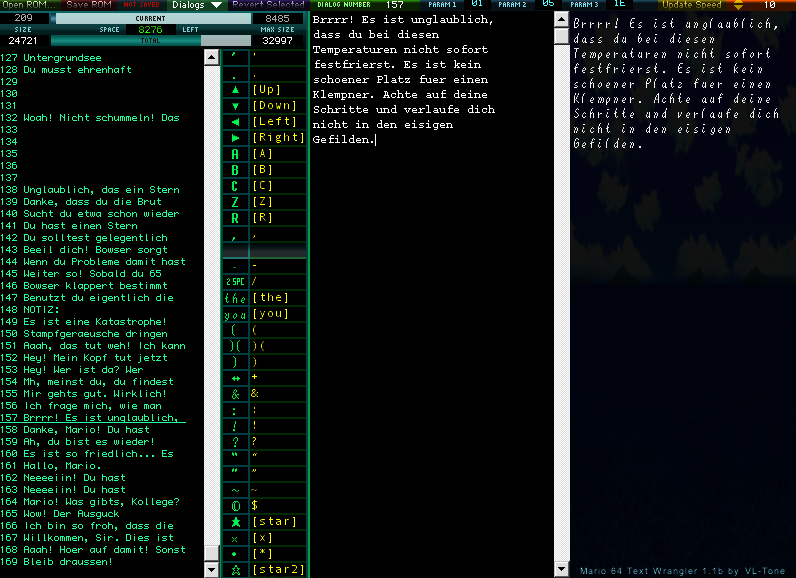Insert the coin $ symbol
Image resolution: width=796 pixels, height=578 pixels.
[235, 506]
